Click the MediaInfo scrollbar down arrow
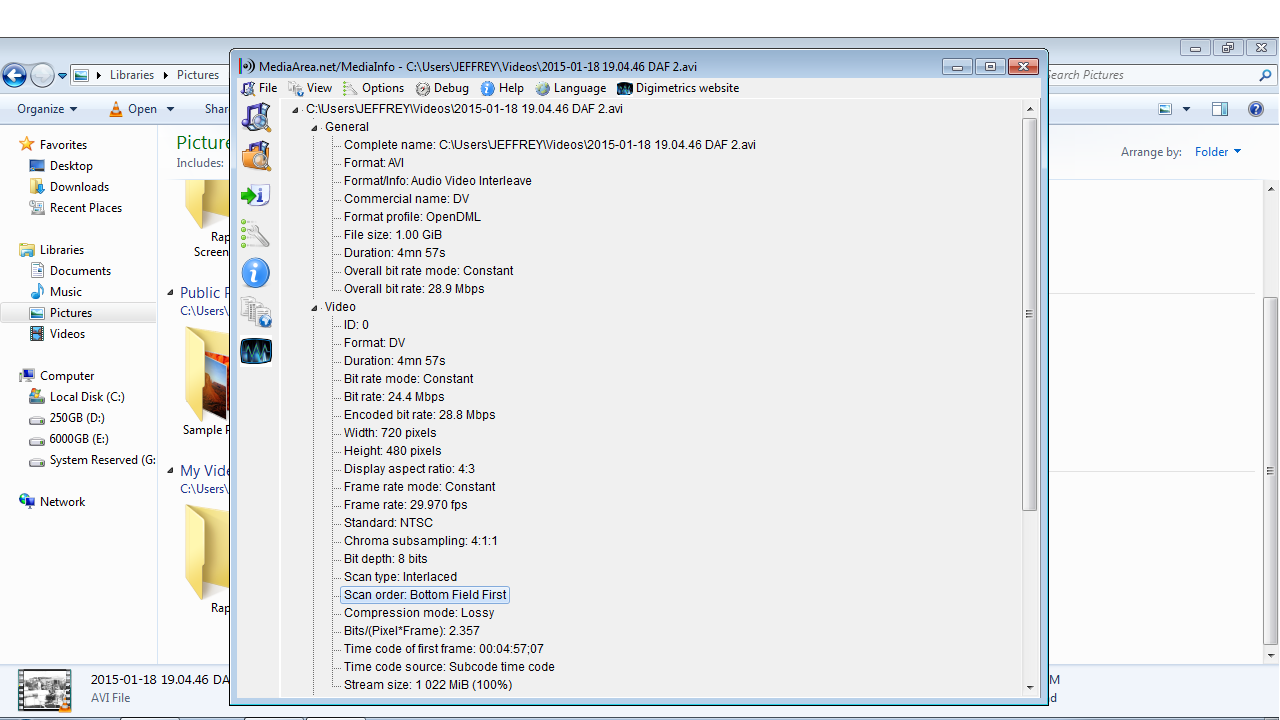Image resolution: width=1280 pixels, height=720 pixels. pyautogui.click(x=1029, y=687)
